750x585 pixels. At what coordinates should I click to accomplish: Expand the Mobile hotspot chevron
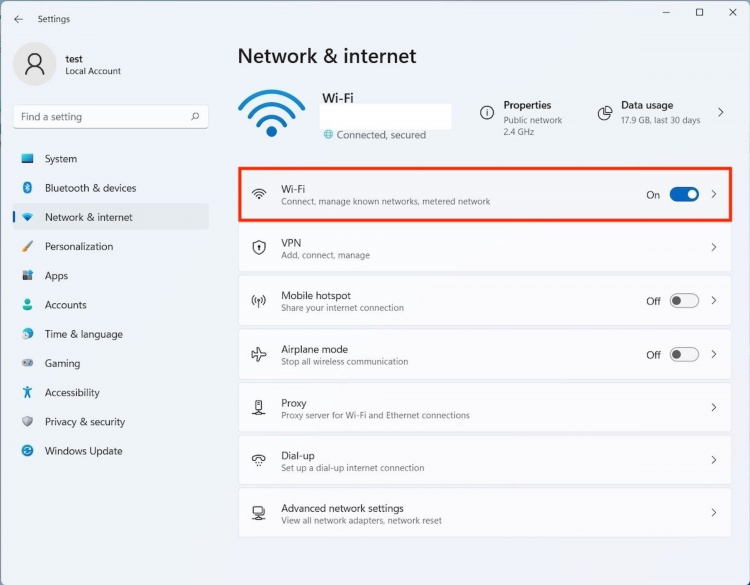(x=714, y=300)
